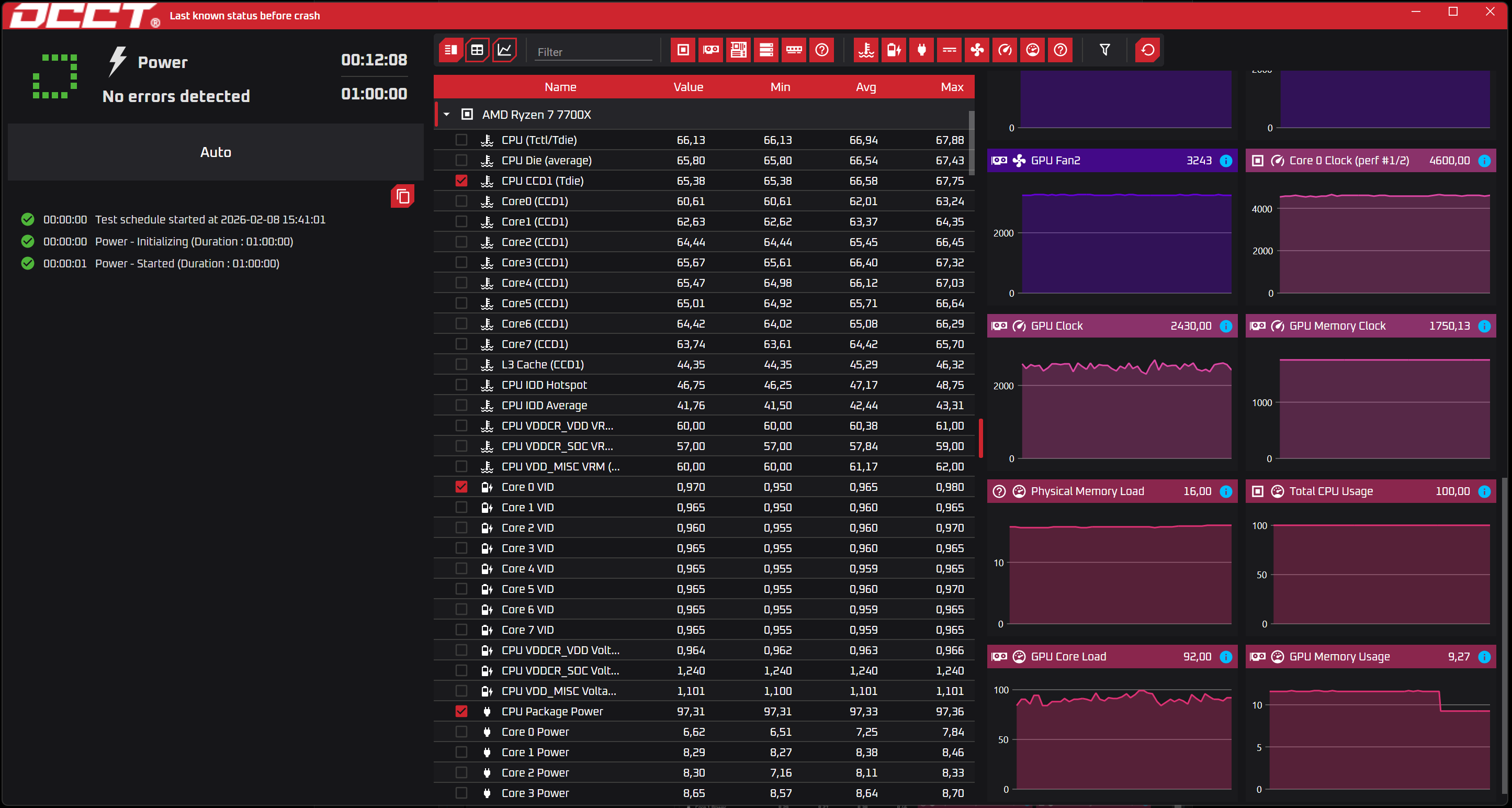Check the Core 1 Power checkbox
Viewport: 1512px width, 808px height.
coord(461,752)
